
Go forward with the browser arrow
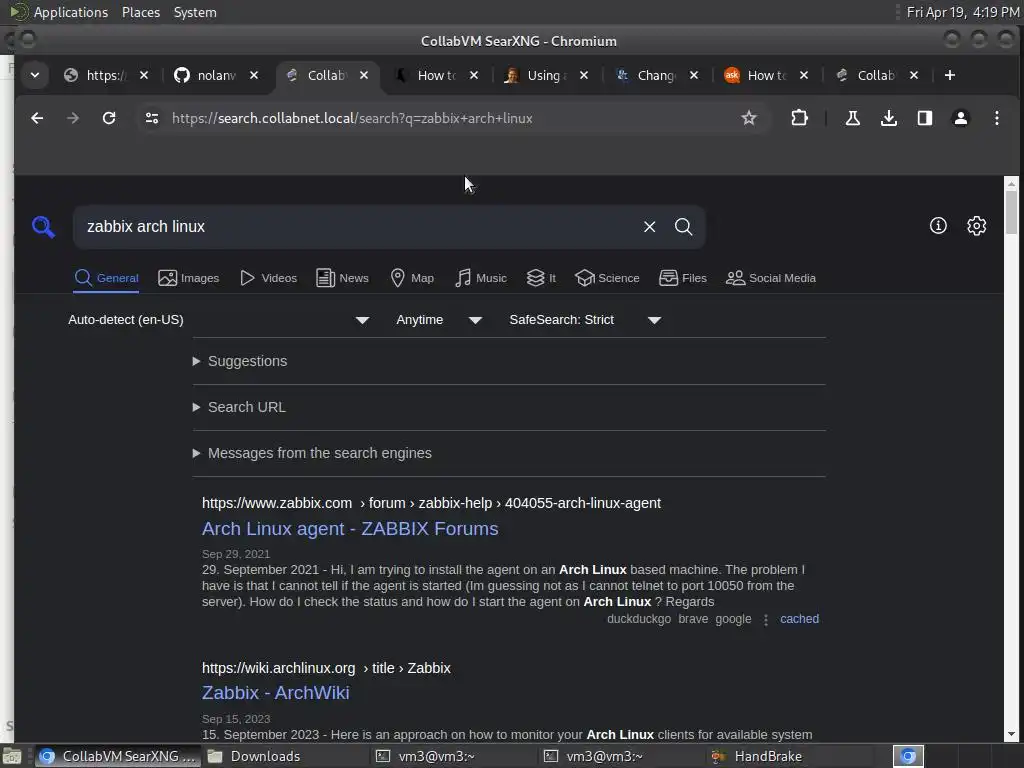(73, 118)
